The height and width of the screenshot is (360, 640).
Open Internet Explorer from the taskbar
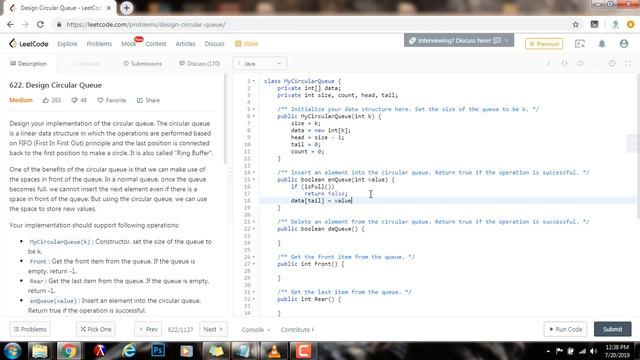click(129, 351)
